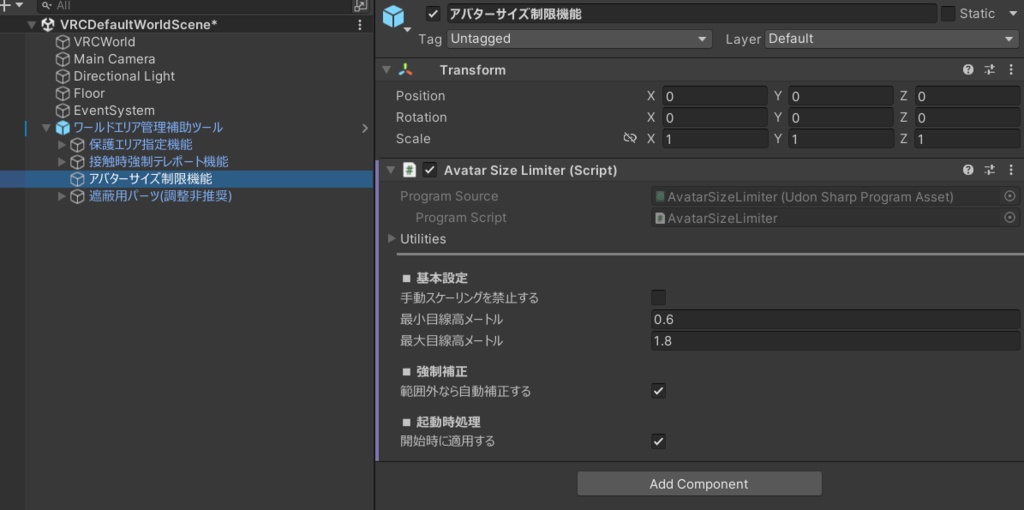Click the Transform axes icon
The width and height of the screenshot is (1024, 510).
coord(406,70)
